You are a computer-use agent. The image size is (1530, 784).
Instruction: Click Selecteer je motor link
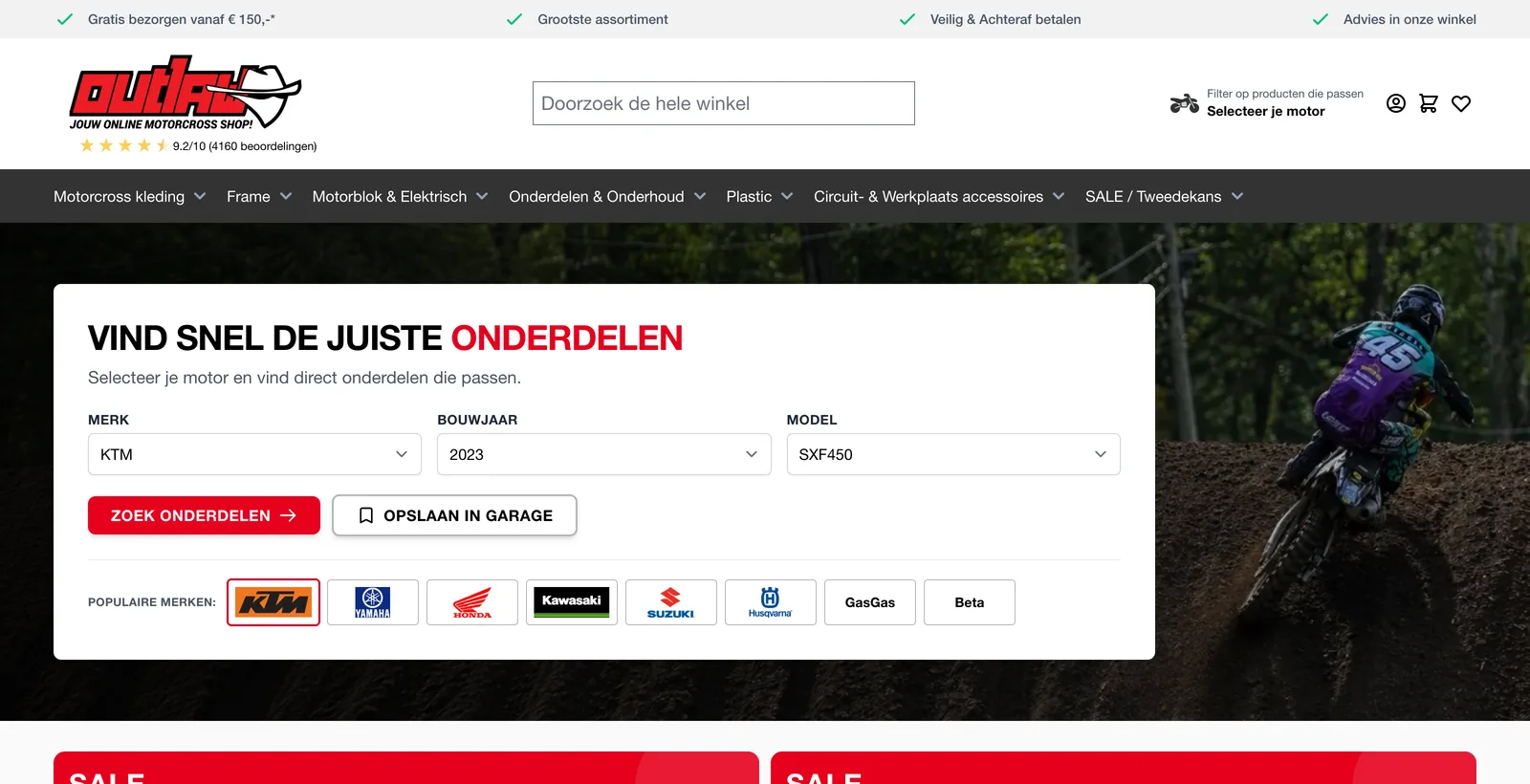[1266, 111]
